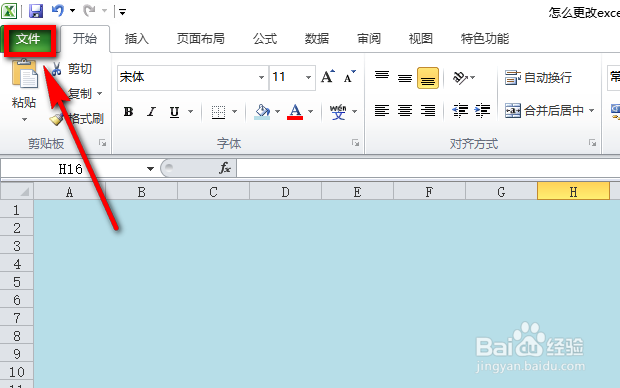The height and width of the screenshot is (388, 620).
Task: Center text horizontally
Action: coord(405,111)
